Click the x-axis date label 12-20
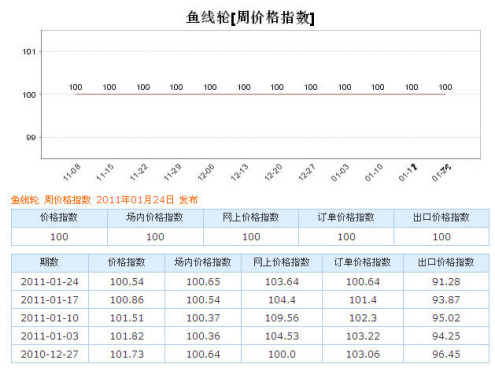Screen dimensions: 495x375 click(273, 173)
